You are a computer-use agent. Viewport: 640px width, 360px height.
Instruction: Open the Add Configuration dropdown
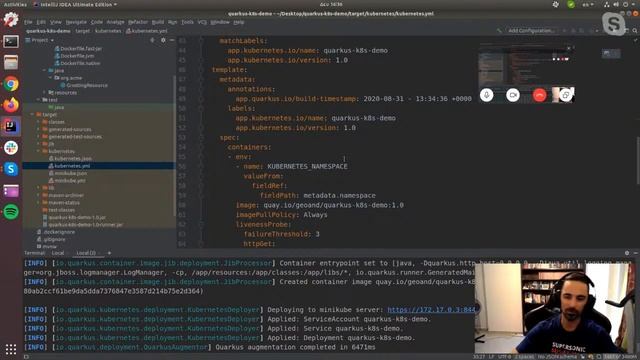coord(531,31)
